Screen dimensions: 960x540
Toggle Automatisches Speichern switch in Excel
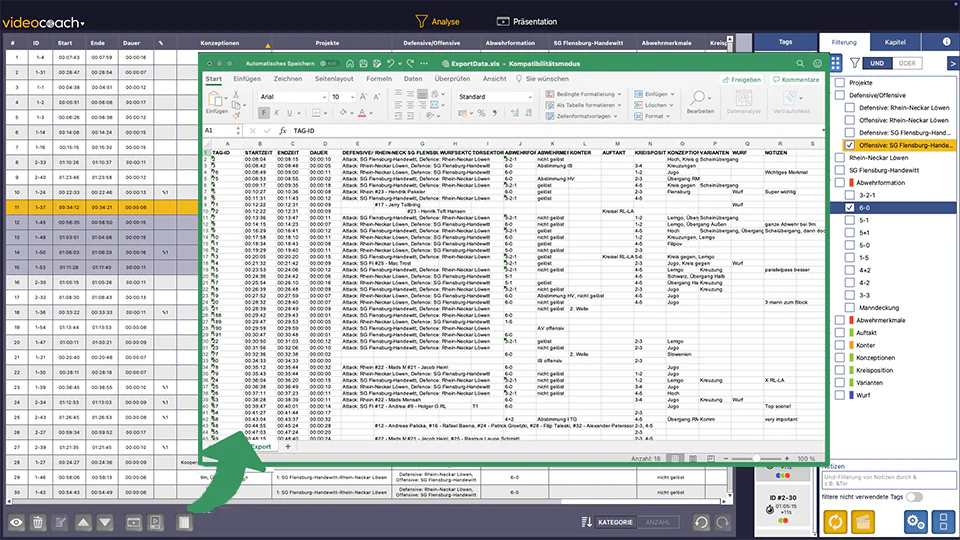tap(329, 63)
